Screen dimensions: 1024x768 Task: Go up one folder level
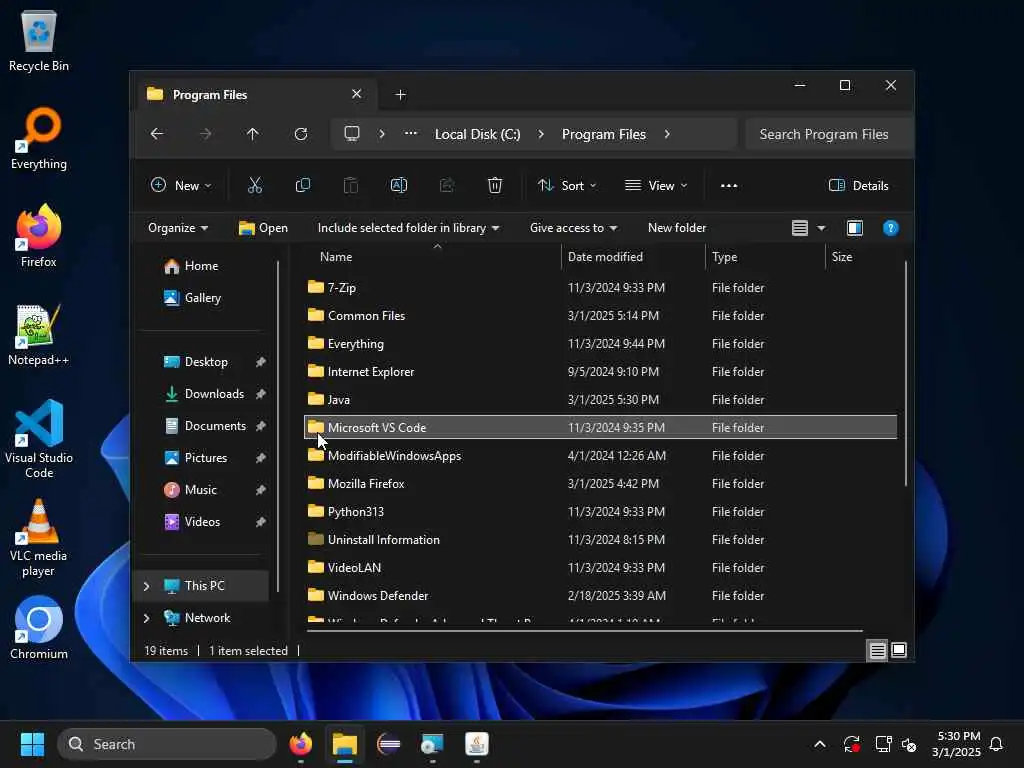click(253, 134)
